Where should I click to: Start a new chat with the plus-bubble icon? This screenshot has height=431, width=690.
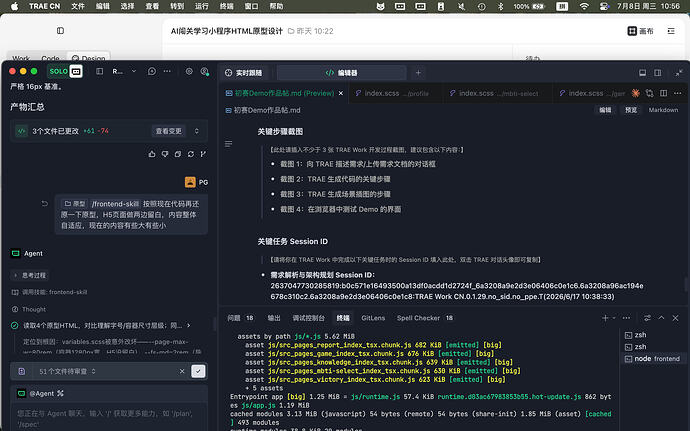click(152, 71)
